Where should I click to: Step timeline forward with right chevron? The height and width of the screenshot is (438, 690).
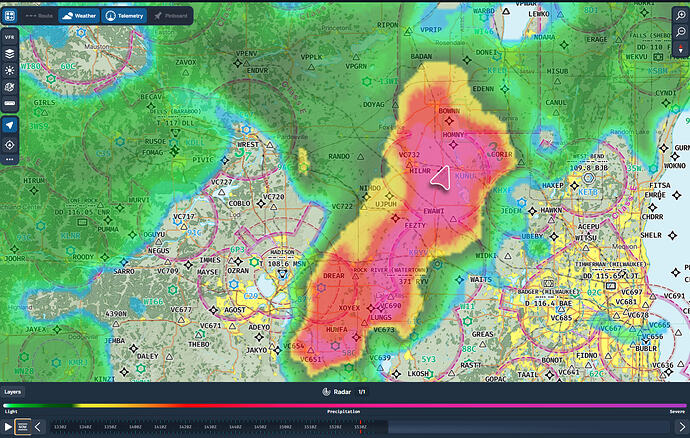coord(682,427)
